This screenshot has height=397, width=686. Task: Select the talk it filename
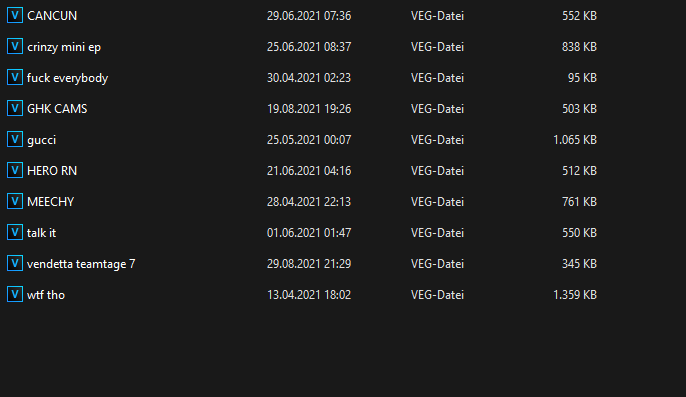pyautogui.click(x=42, y=233)
